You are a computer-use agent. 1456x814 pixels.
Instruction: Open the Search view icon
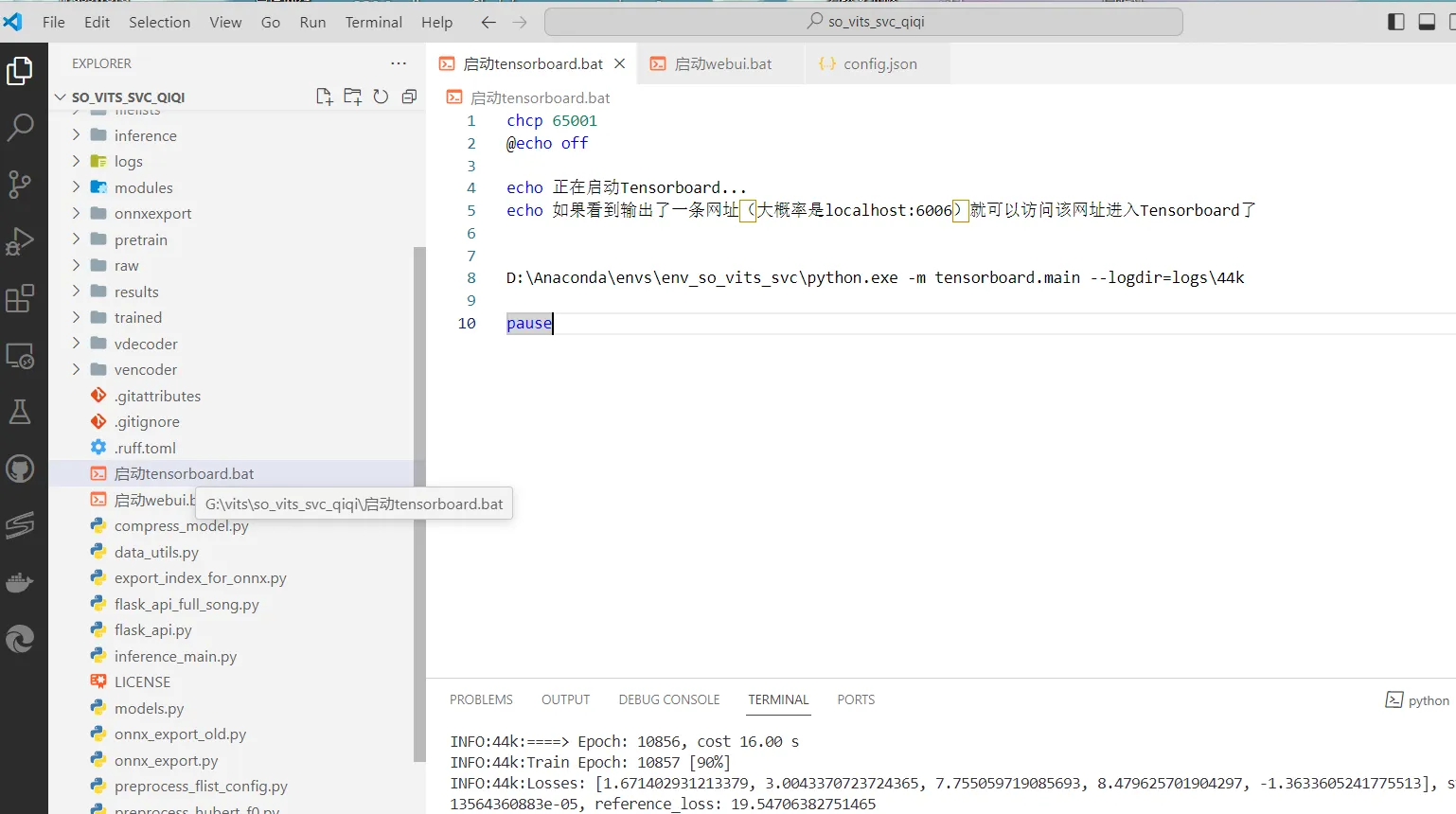pyautogui.click(x=20, y=127)
